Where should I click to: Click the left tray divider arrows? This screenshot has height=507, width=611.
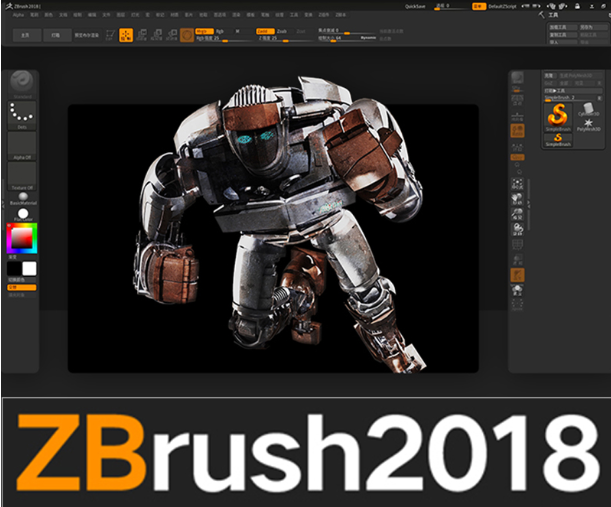pos(2,203)
